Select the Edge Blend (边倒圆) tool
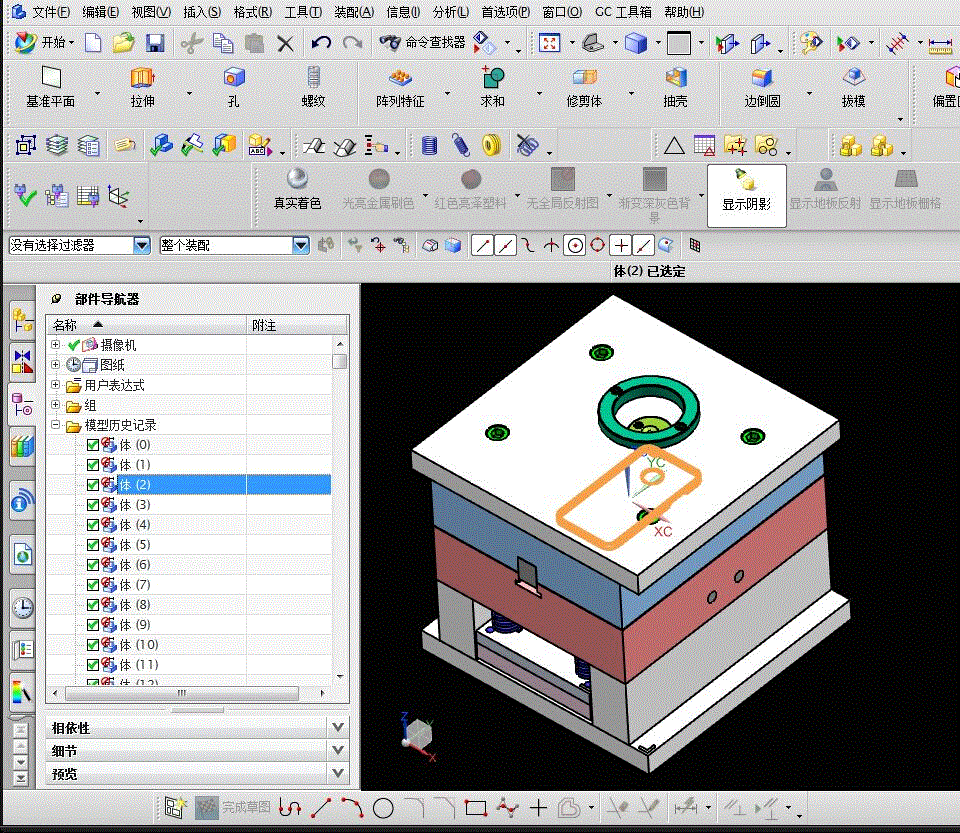960x833 pixels. click(762, 88)
